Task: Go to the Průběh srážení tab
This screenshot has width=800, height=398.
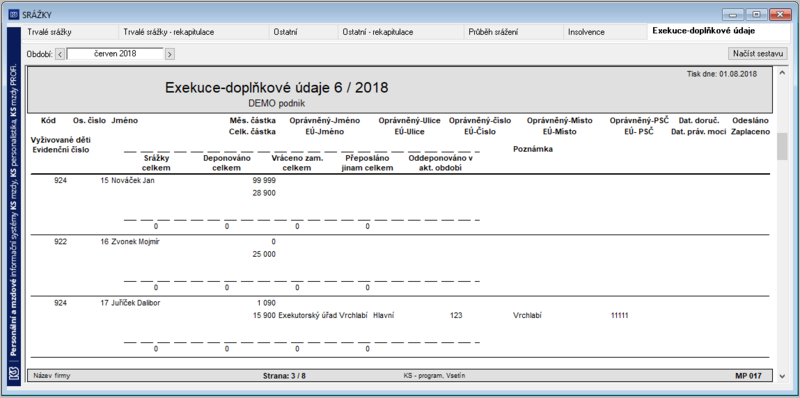Action: 514,32
